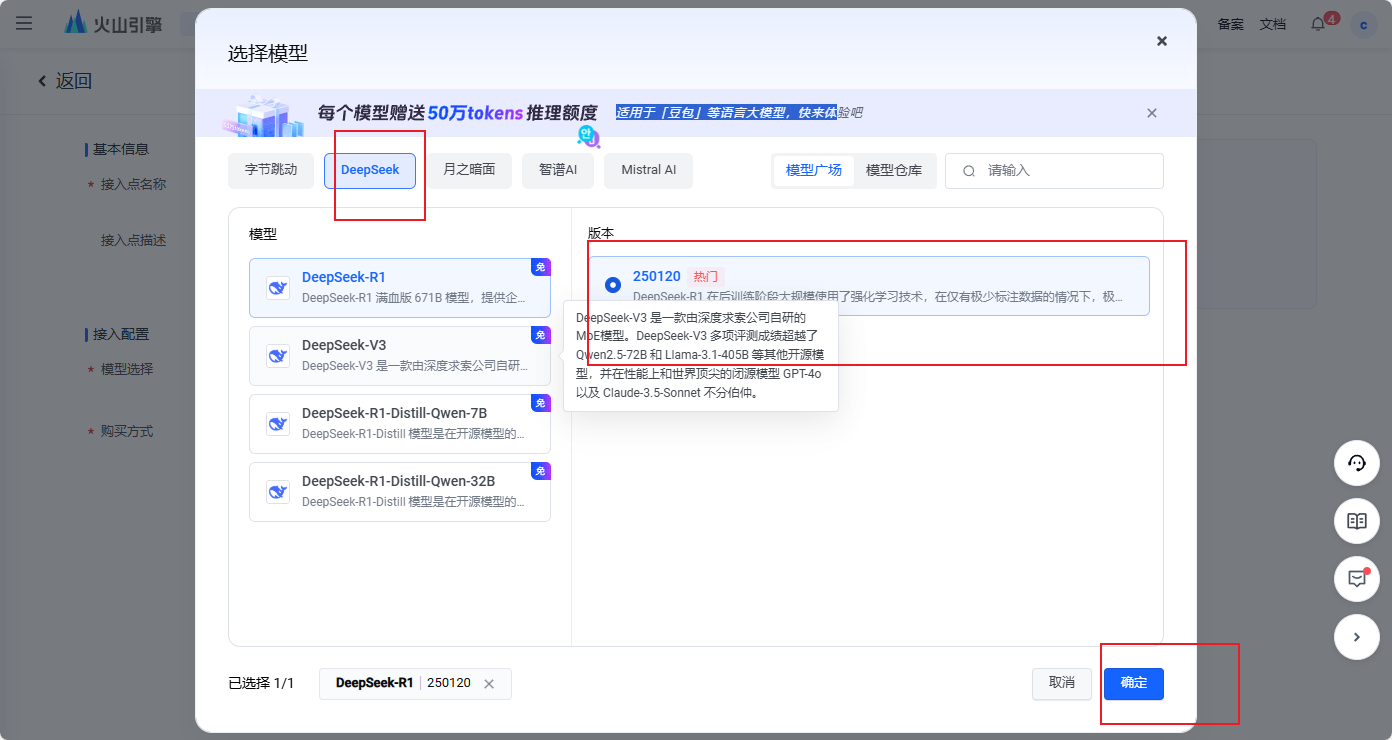This screenshot has width=1392, height=740.
Task: Cancel with the 取消 button
Action: 1062,684
